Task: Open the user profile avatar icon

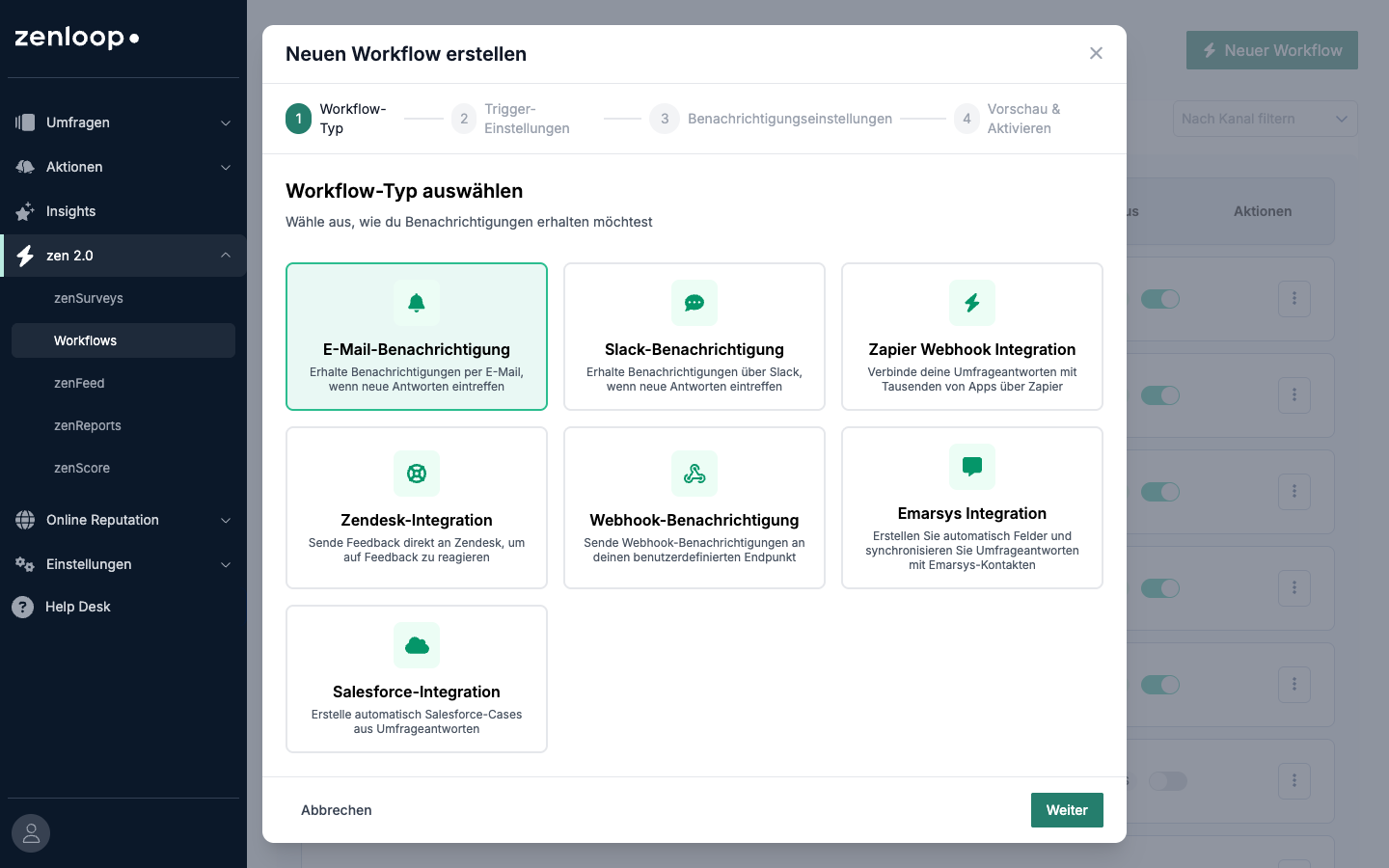Action: (x=31, y=833)
